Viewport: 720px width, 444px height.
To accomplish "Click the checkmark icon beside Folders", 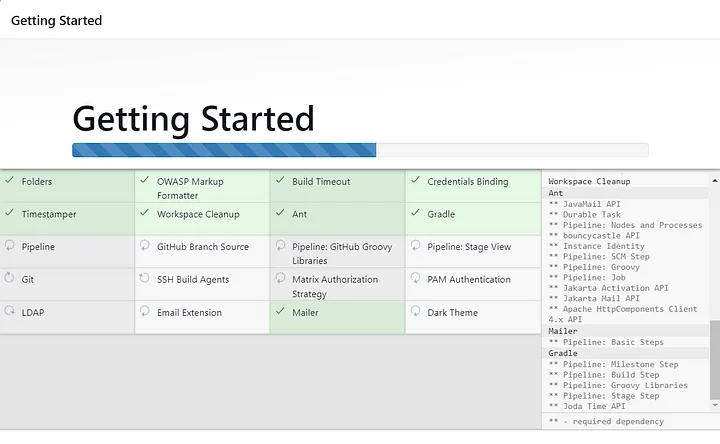I will (9, 180).
